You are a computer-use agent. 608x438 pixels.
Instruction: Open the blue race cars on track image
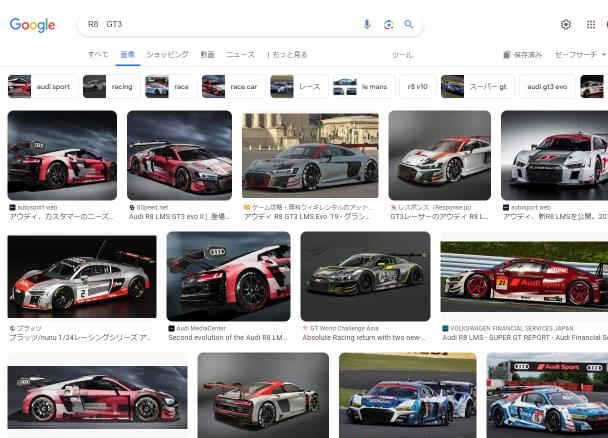pos(408,395)
